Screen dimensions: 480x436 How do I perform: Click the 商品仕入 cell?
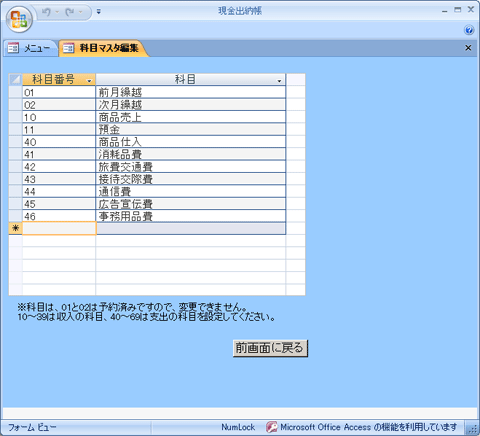[x=191, y=142]
